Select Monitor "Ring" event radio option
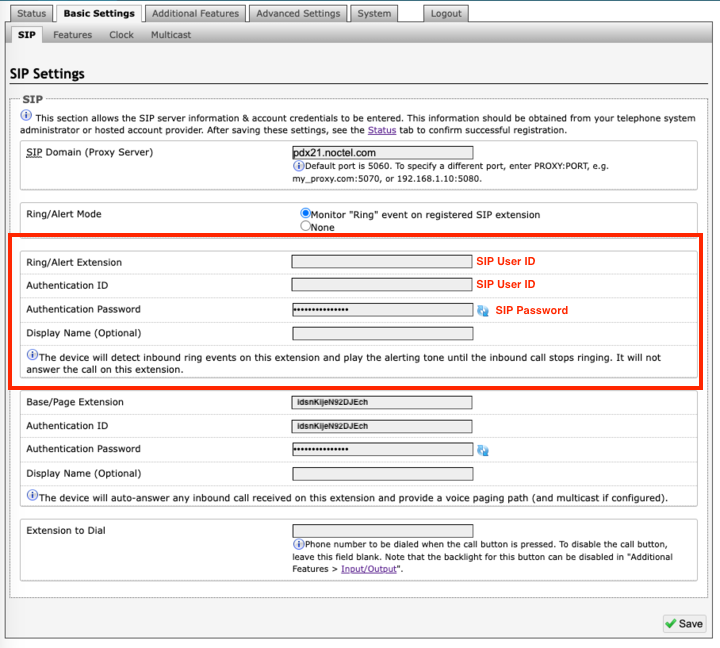This screenshot has width=720, height=648. coord(307,214)
